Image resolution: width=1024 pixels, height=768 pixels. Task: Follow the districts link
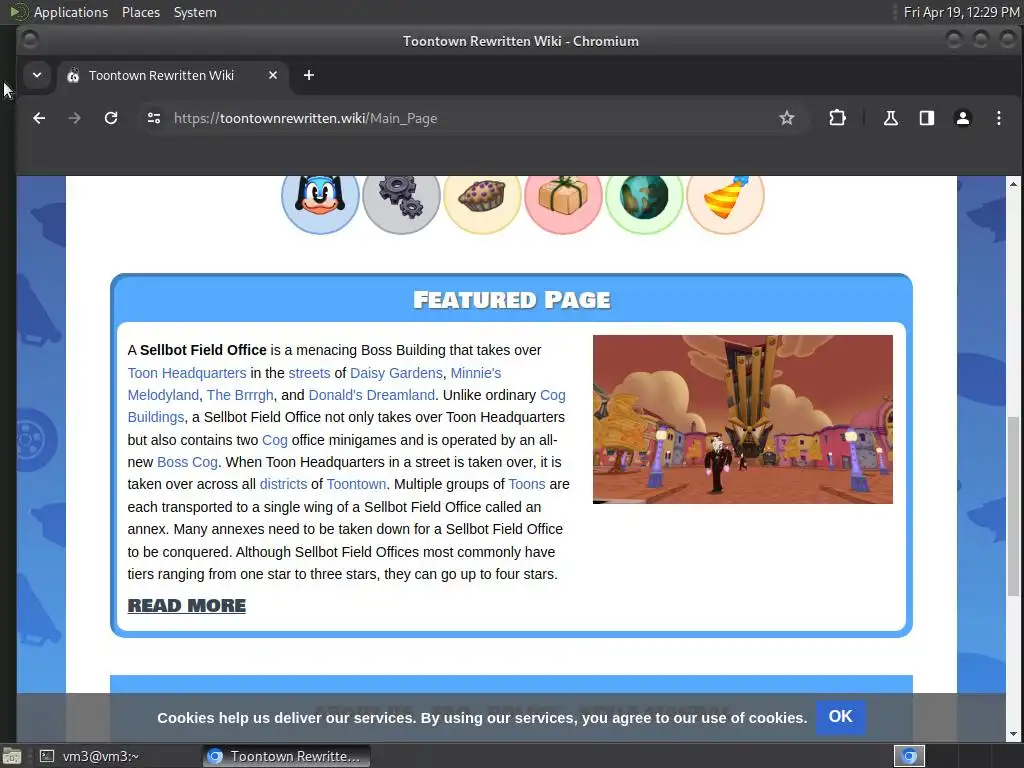coord(283,485)
